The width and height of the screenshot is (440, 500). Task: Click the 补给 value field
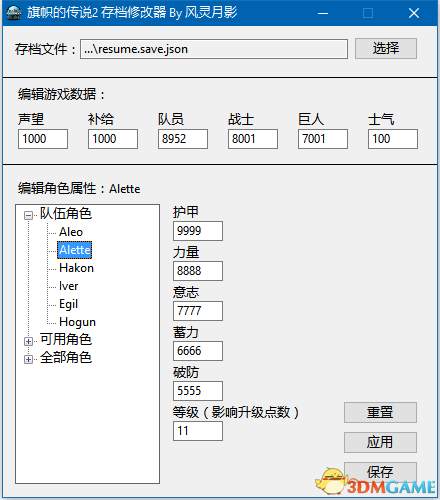113,139
